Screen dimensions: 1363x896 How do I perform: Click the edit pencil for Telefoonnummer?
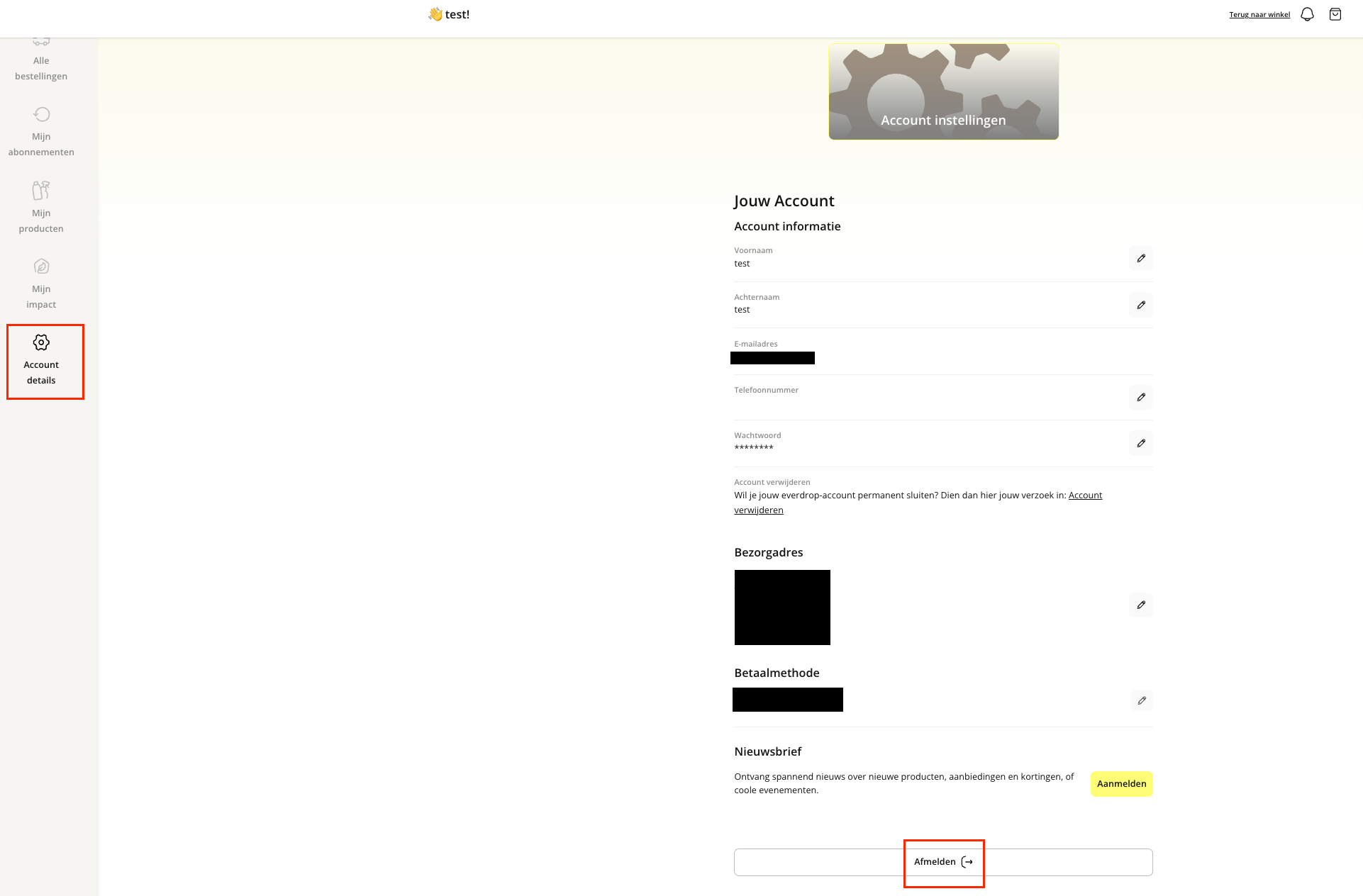1140,397
